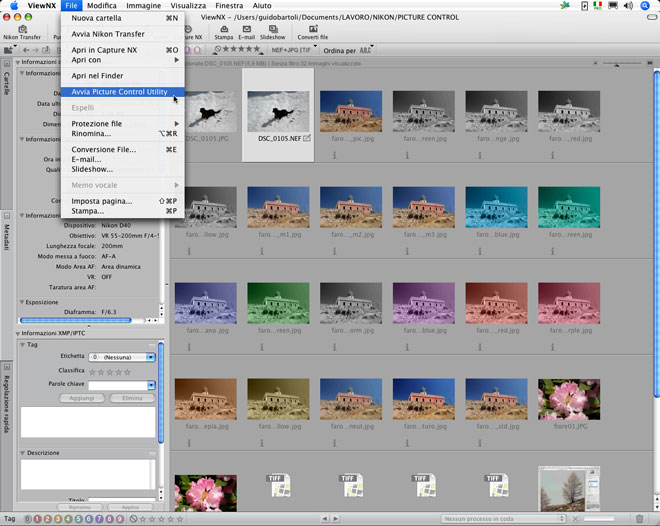Open the Parole chiave dropdown arrow
Viewport: 660px width, 526px height.
coord(151,385)
